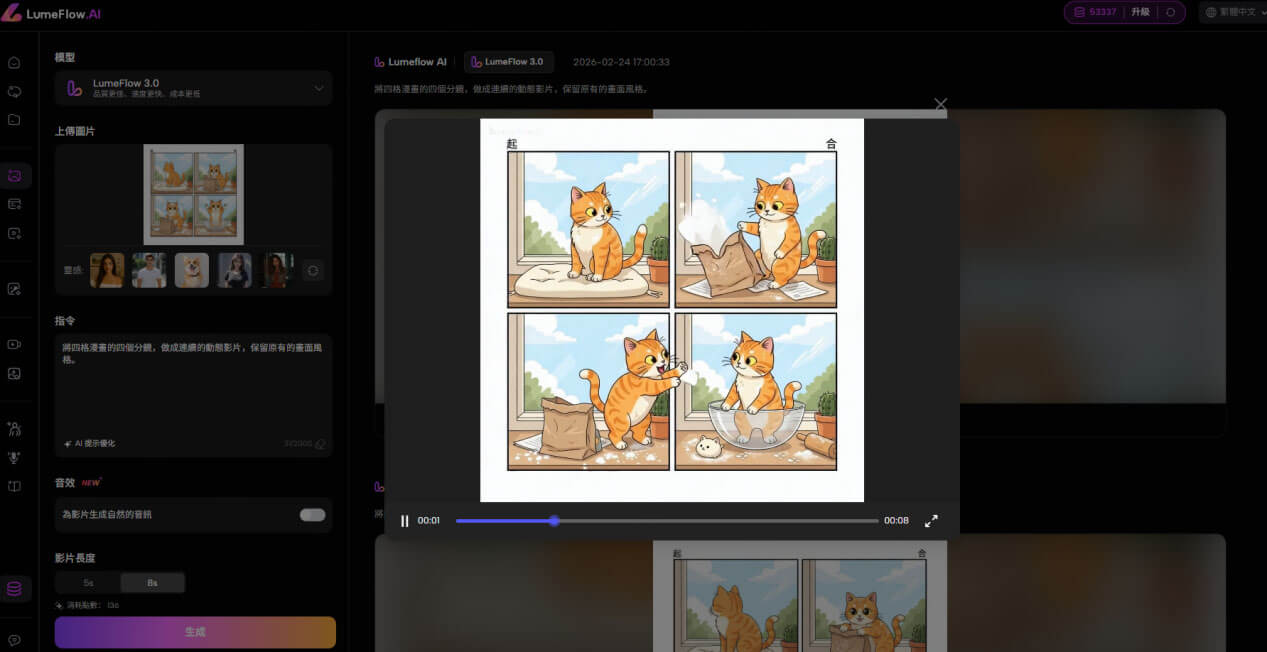The width and height of the screenshot is (1267, 652).
Task: Open the book icon in the sidebar
Action: (14, 487)
